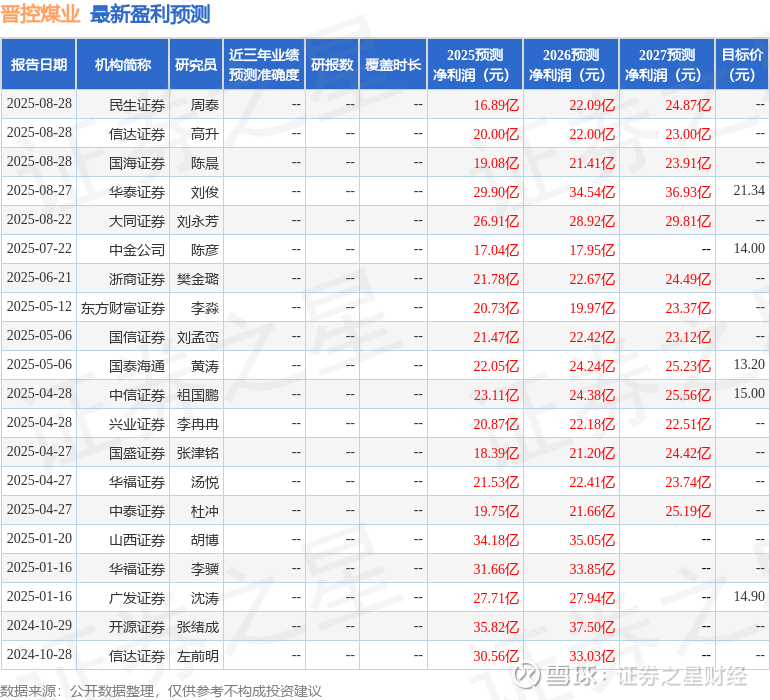
Task: Click the 2025-06-21 date cell
Action: (x=39, y=277)
